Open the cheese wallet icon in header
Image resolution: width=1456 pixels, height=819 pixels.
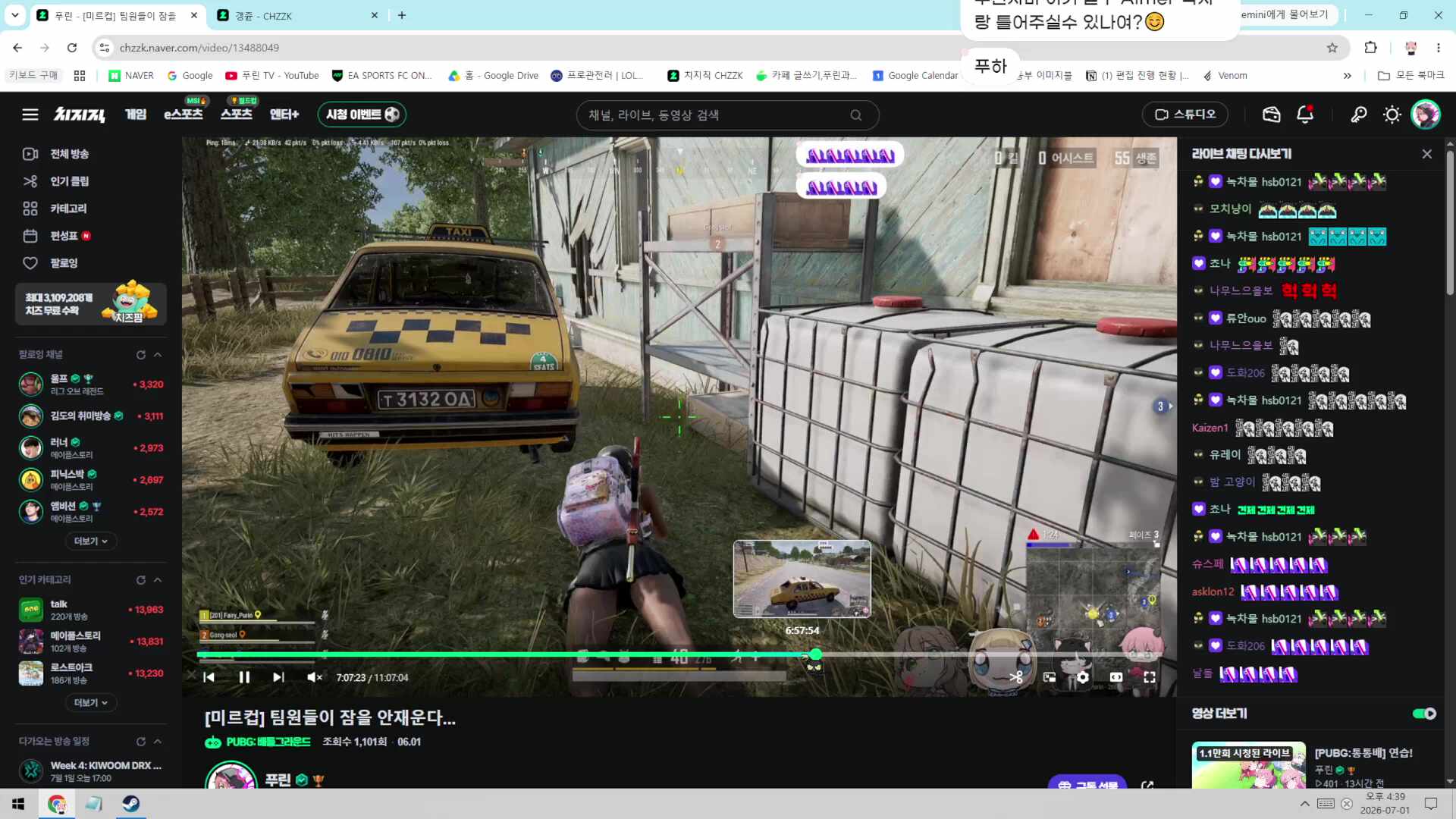tap(1271, 115)
